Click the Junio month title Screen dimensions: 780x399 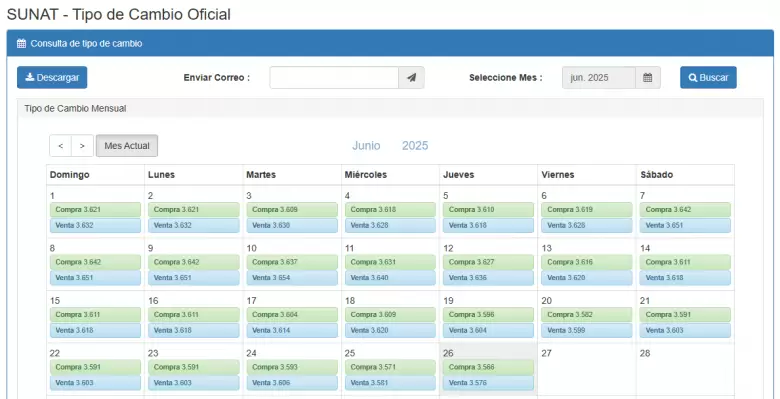pyautogui.click(x=366, y=146)
